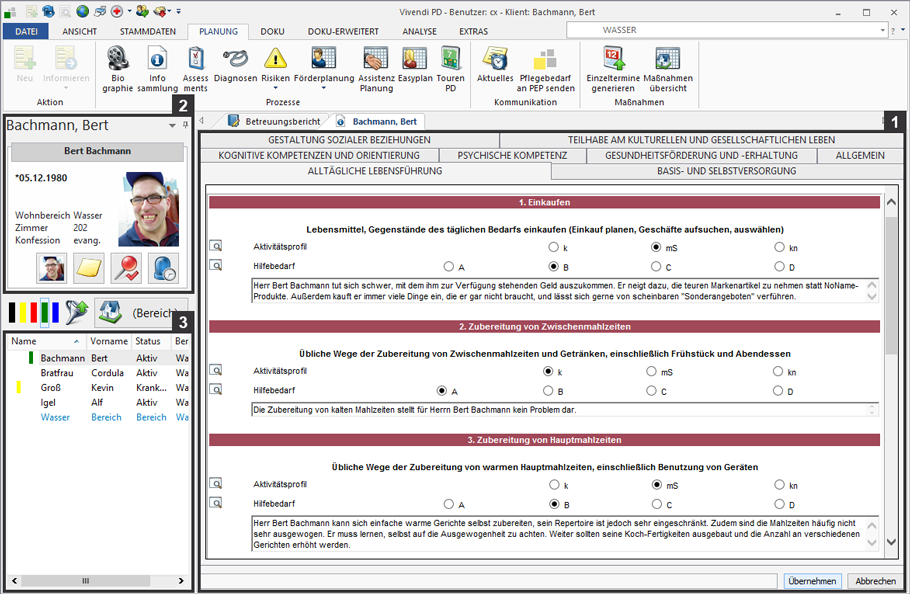Select the filter funnel icon above the client list
This screenshot has width=910, height=594.
[76, 311]
